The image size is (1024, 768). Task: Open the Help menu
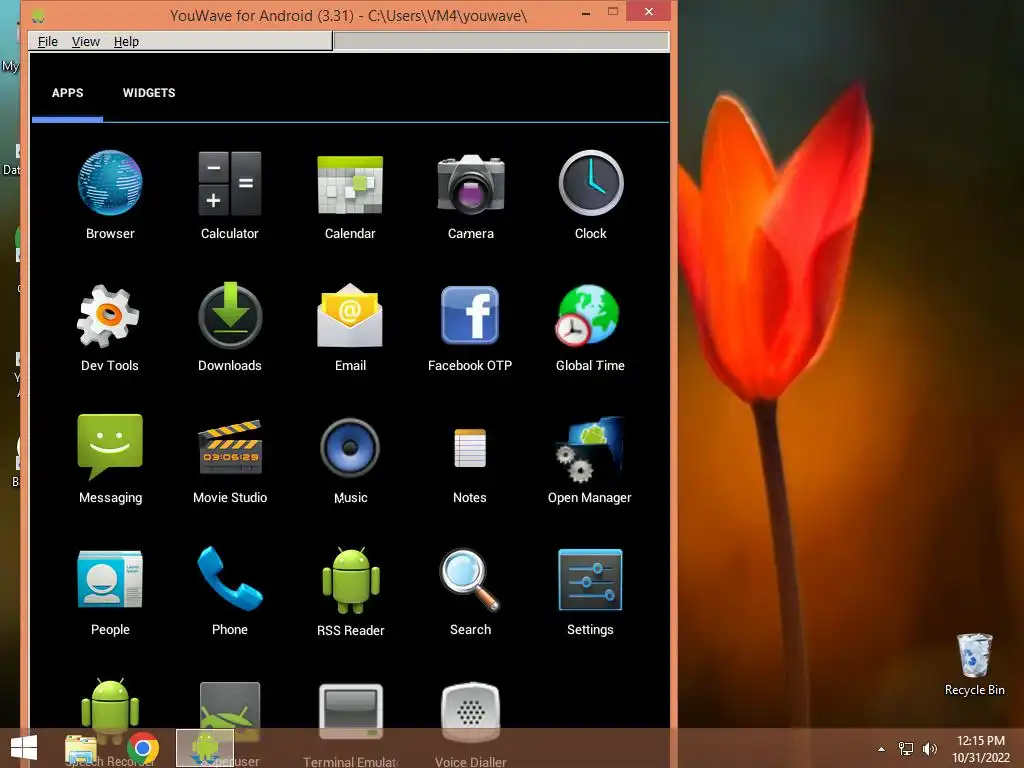click(x=126, y=41)
